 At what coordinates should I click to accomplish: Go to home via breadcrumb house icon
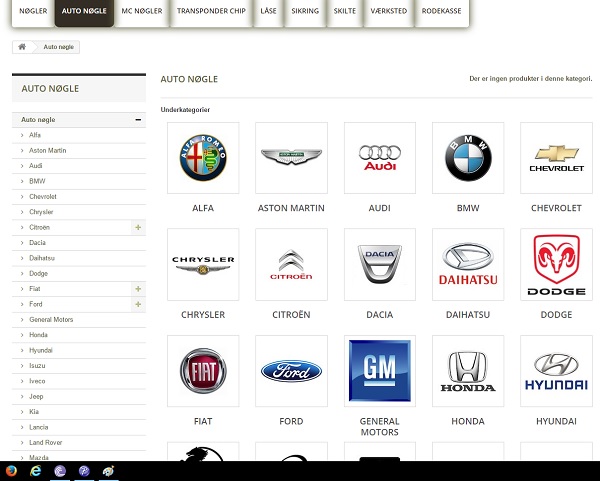point(22,47)
